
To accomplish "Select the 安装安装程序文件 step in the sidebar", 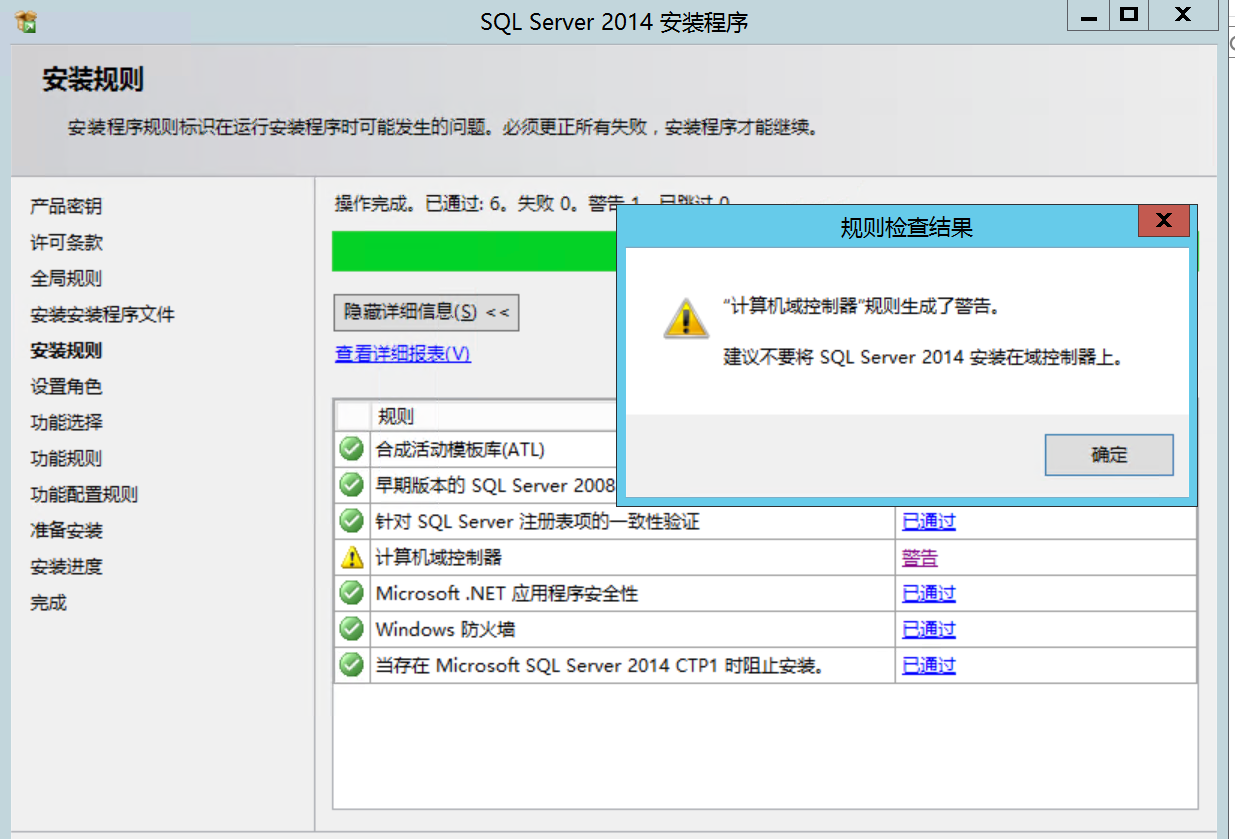I will (102, 314).
